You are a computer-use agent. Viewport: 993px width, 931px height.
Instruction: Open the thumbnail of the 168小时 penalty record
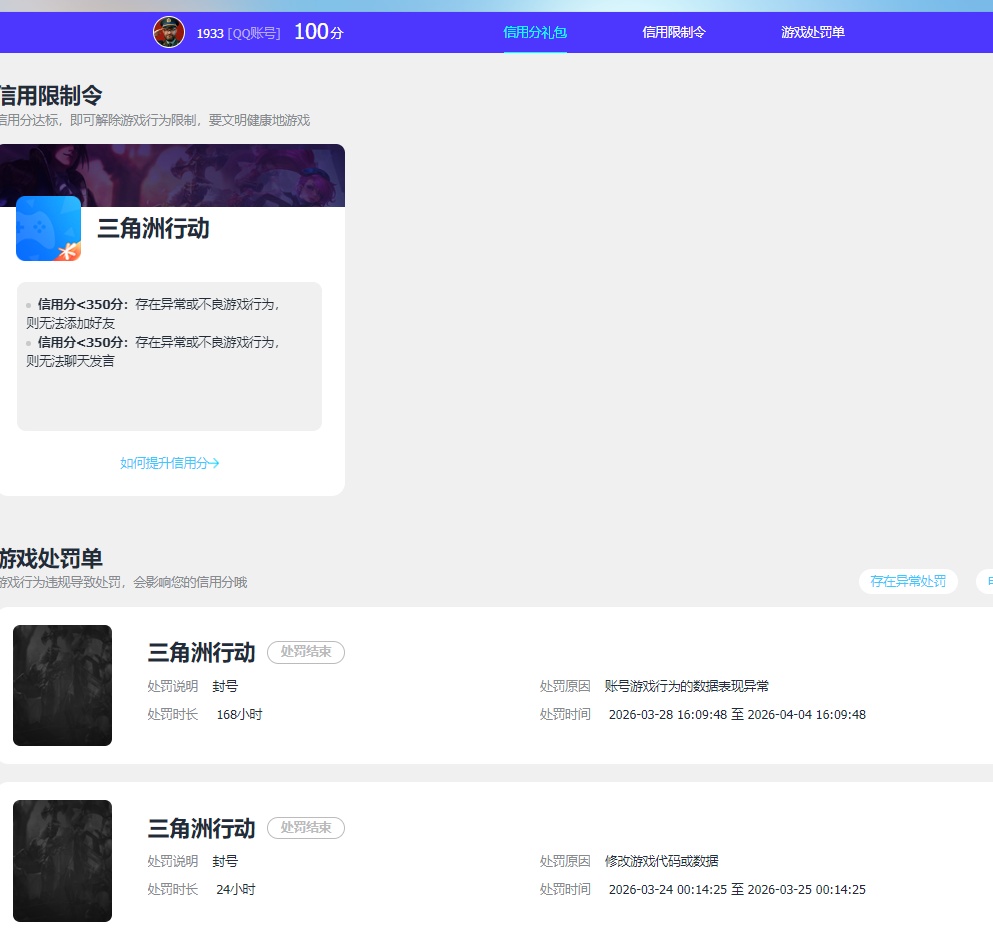click(63, 685)
